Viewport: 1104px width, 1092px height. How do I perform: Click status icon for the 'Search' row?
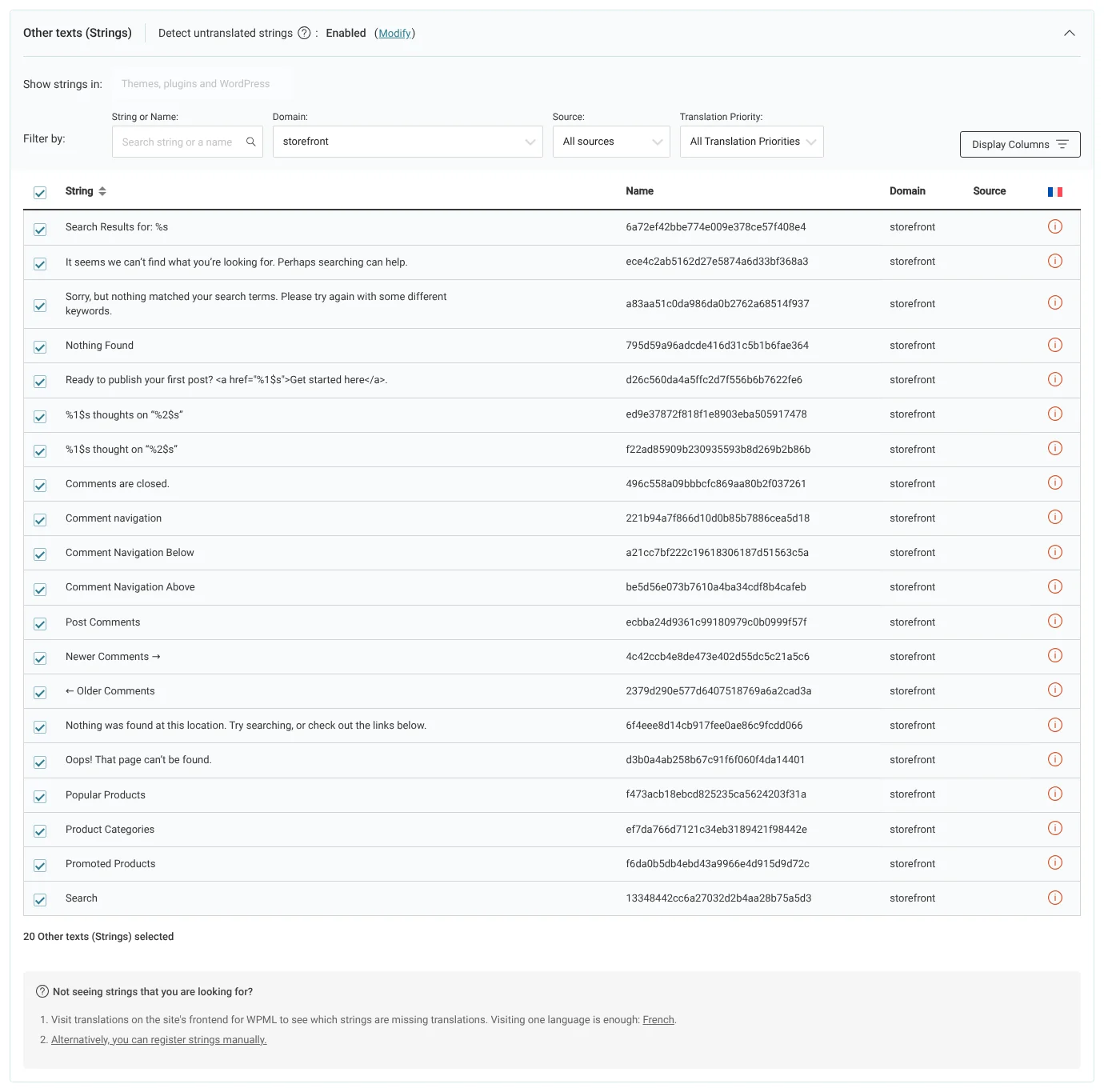[x=1055, y=898]
